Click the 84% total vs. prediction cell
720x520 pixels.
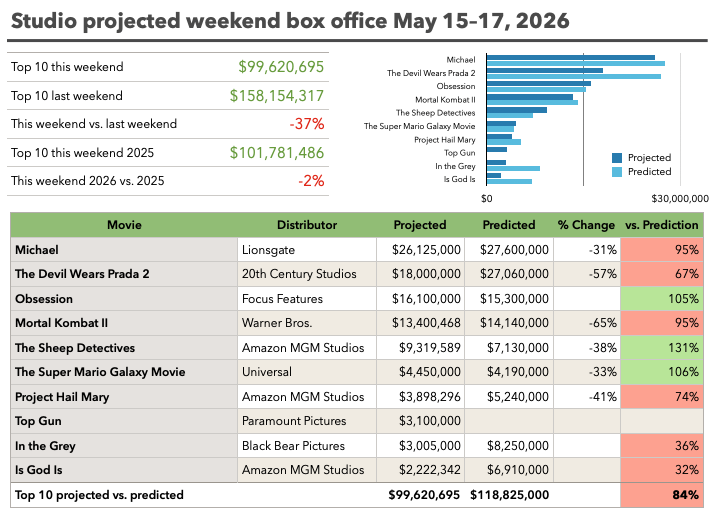pyautogui.click(x=662, y=495)
